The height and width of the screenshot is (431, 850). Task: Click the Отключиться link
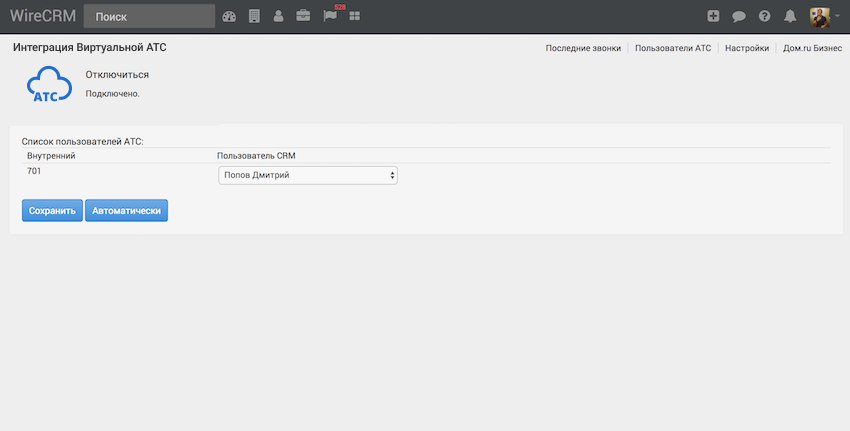(x=118, y=75)
